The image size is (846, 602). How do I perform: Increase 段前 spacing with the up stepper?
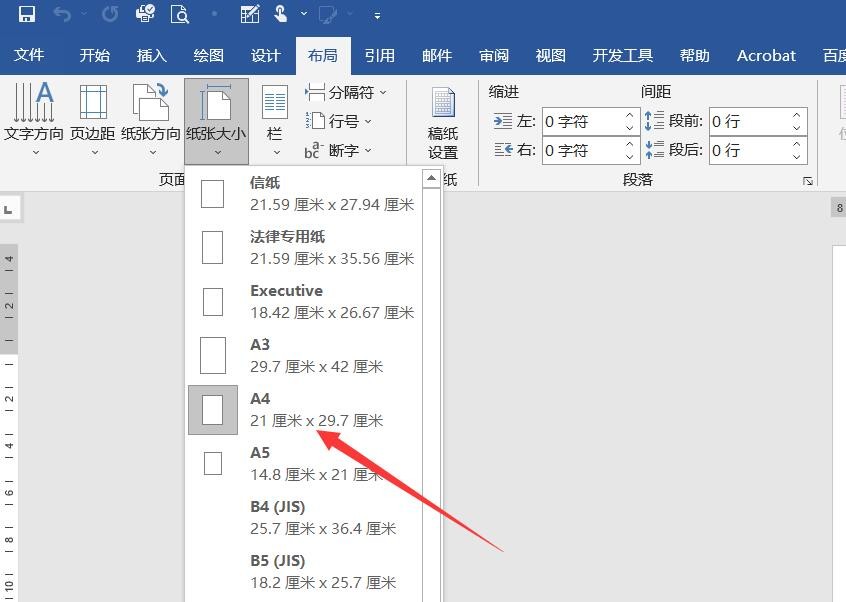(x=797, y=115)
